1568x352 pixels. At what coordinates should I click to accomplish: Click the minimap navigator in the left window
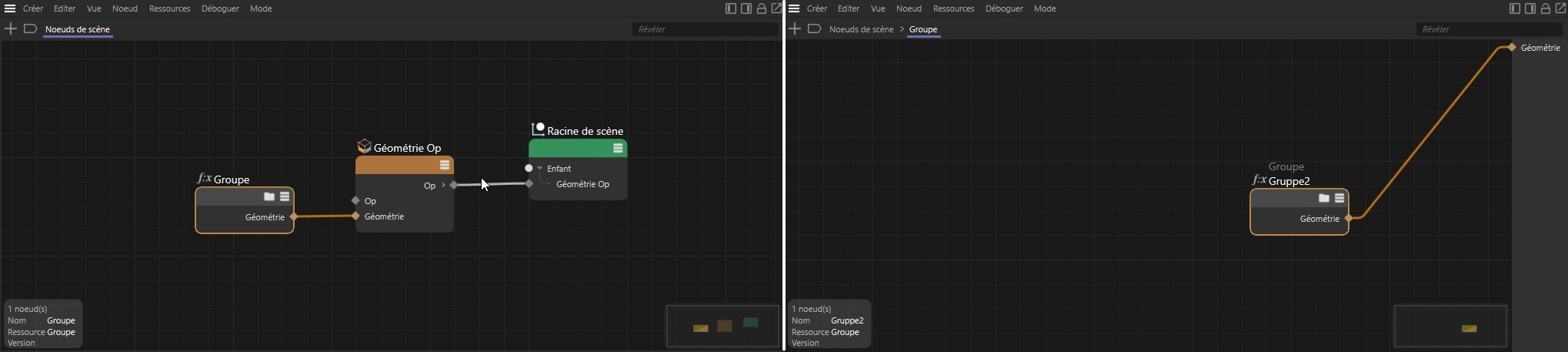coord(722,327)
